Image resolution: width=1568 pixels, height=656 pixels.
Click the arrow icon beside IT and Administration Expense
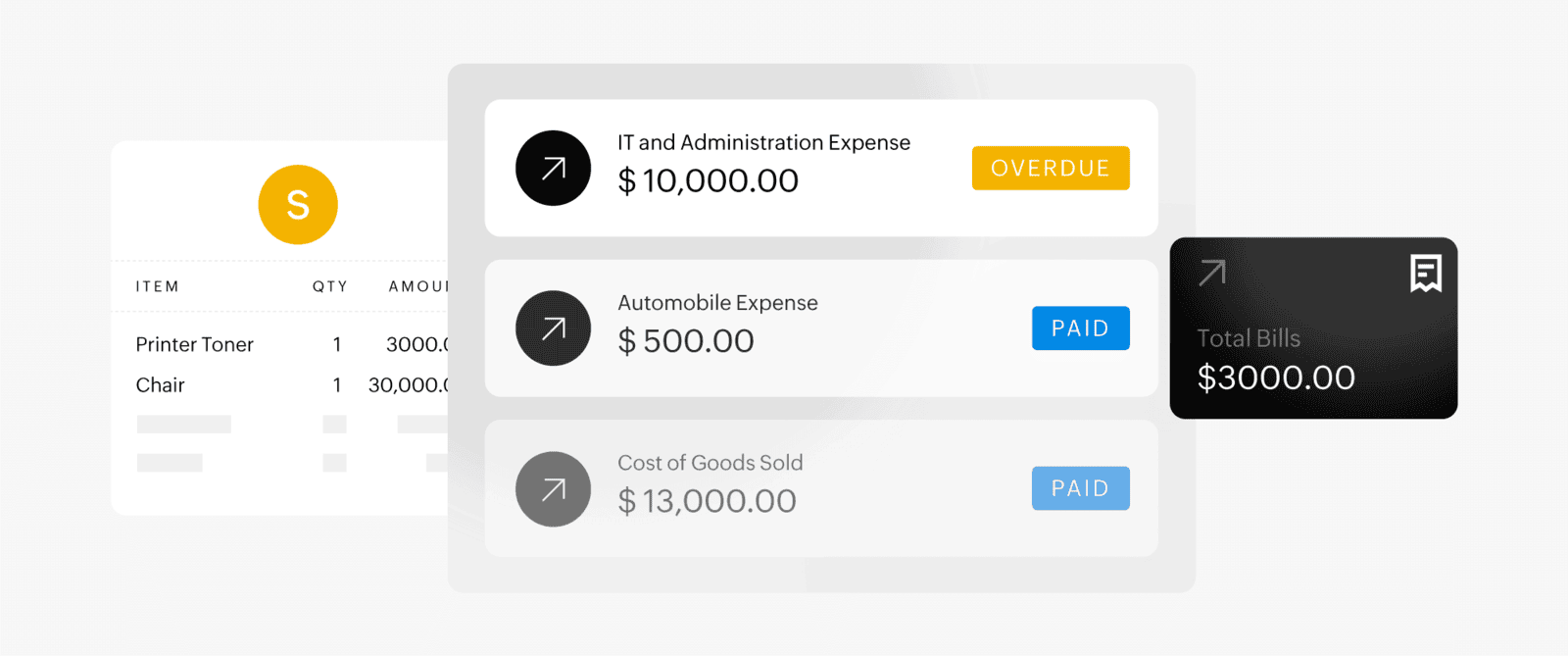point(553,169)
